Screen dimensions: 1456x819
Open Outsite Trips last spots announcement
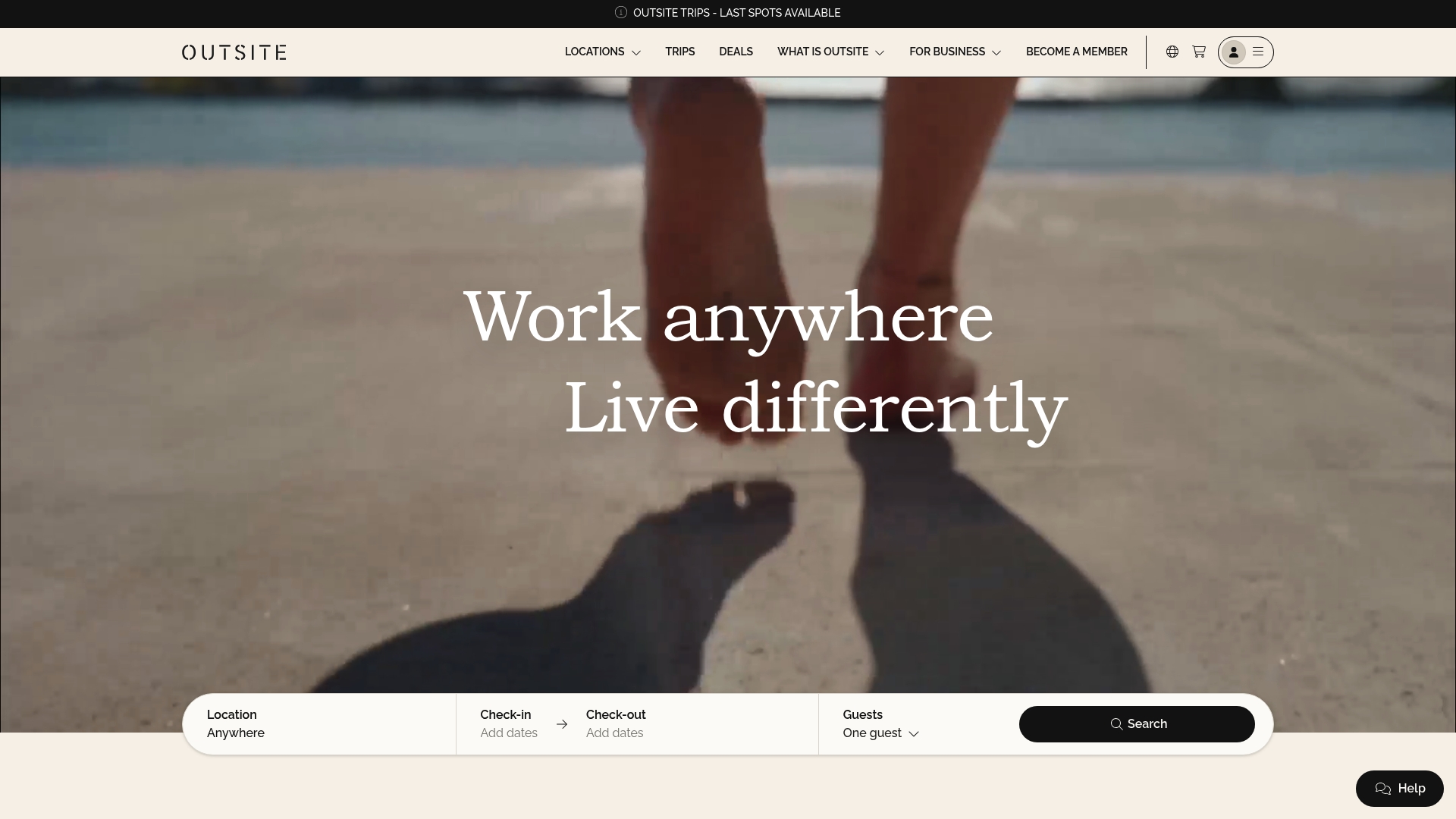coord(737,13)
